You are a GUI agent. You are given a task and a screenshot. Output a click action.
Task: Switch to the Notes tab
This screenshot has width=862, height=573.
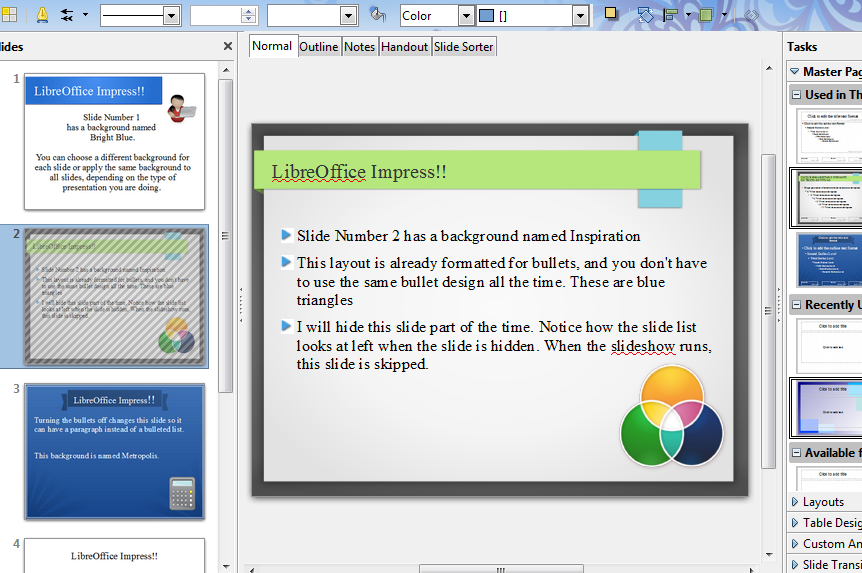coord(360,47)
